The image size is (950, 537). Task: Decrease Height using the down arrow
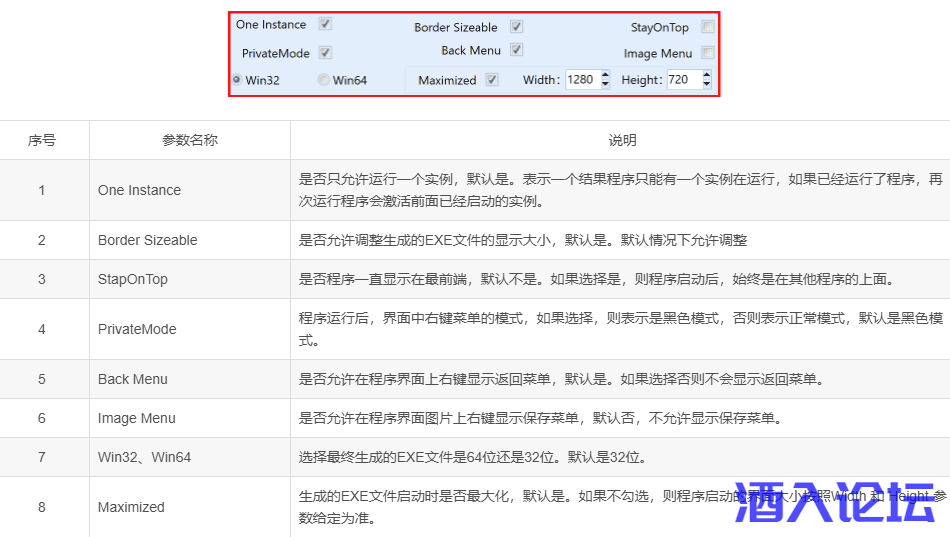(x=707, y=85)
